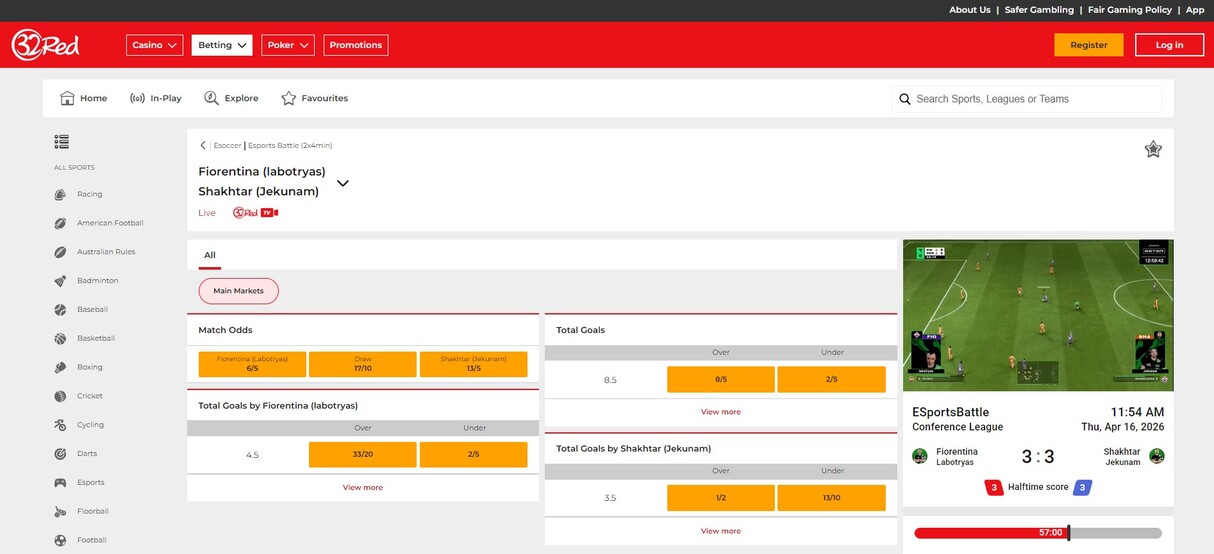Select Cricket icon in sidebar

tap(60, 396)
